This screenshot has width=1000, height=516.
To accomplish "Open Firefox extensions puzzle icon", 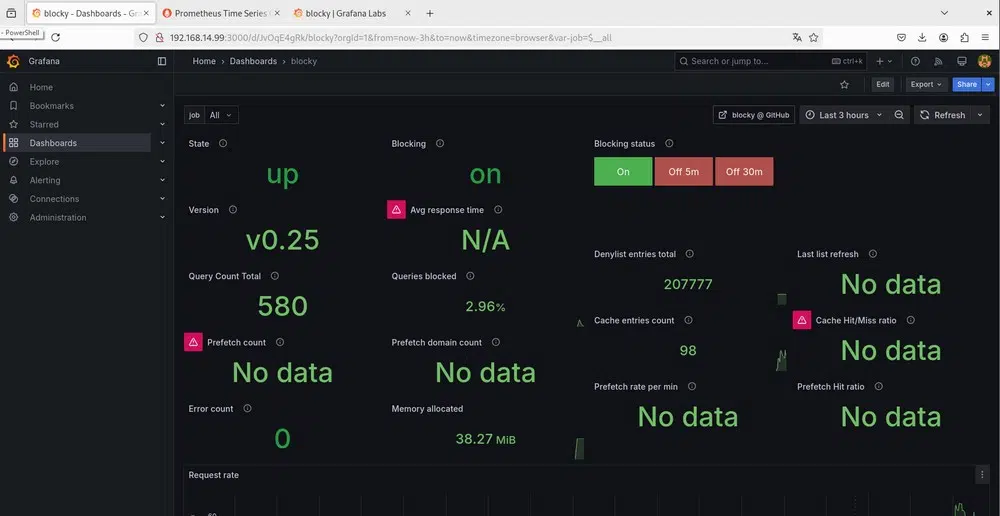I will click(x=964, y=38).
